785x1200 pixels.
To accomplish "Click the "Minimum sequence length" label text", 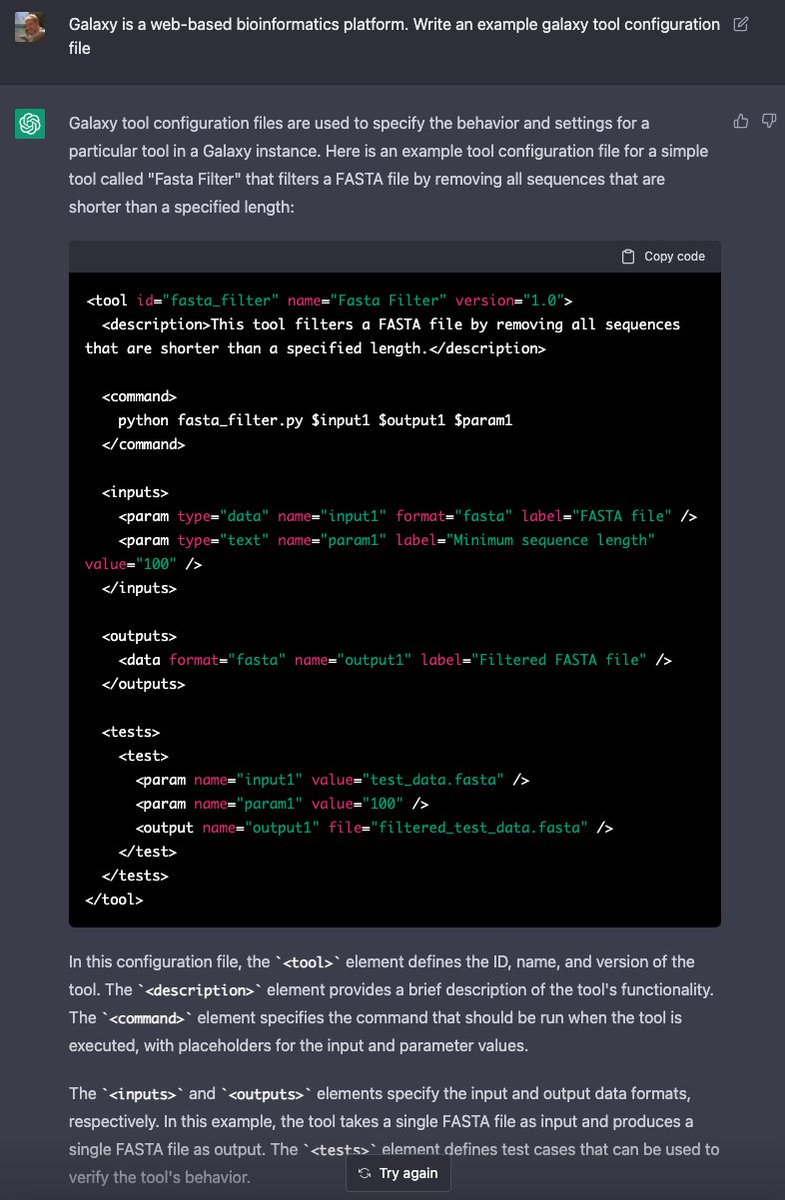I will tap(552, 541).
